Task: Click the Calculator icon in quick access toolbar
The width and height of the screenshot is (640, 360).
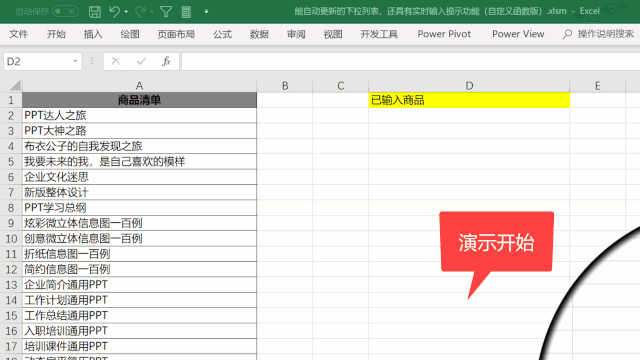Action: 186,12
